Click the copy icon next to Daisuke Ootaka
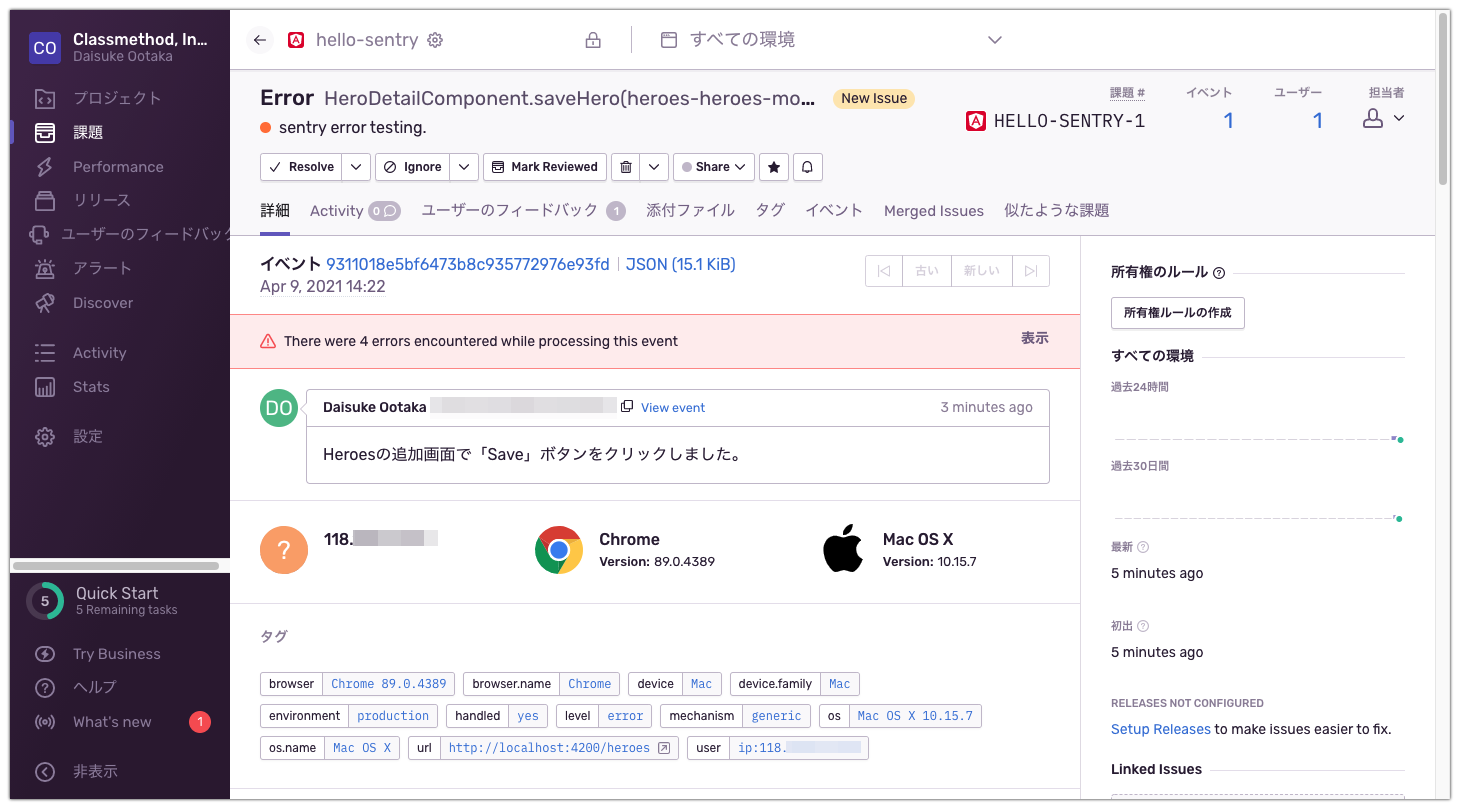The width and height of the screenshot is (1460, 809). (x=628, y=405)
